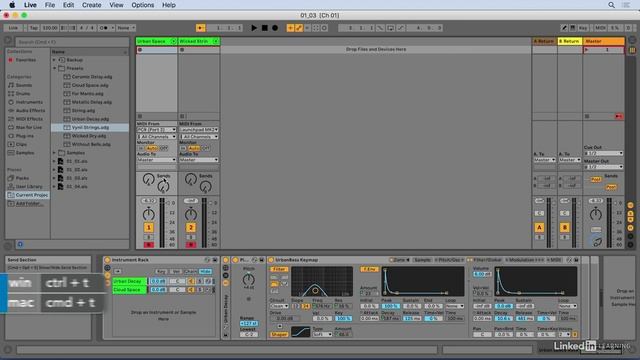The image size is (640, 360).
Task: Open Audio To dropdown on Urban Space track
Action: (x=156, y=160)
